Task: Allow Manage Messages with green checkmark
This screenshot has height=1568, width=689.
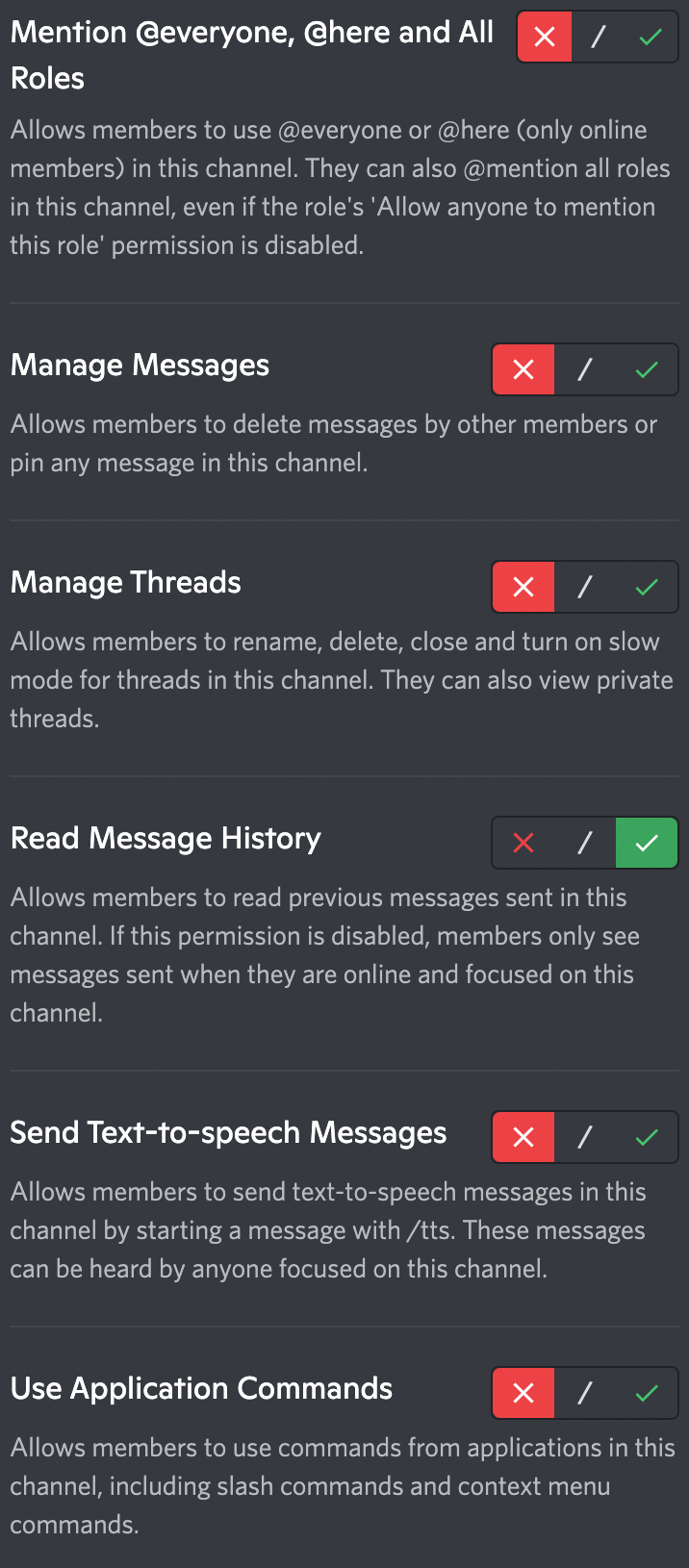Action: click(647, 369)
